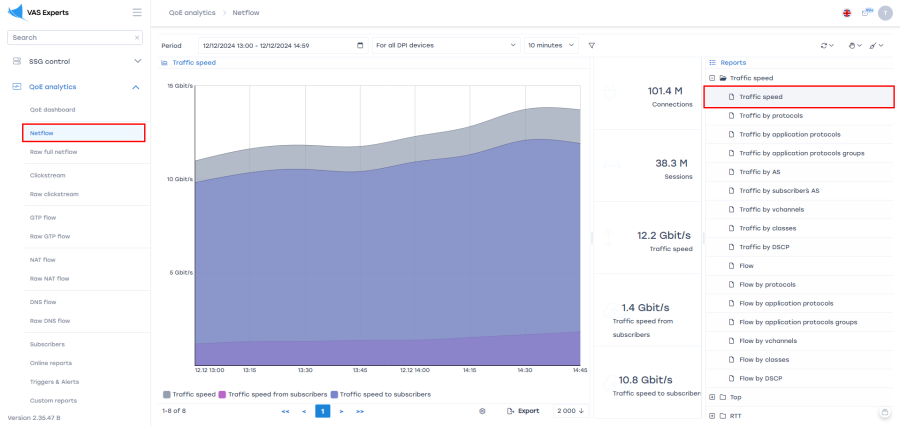This screenshot has width=900, height=427.
Task: Click the user avatar icon
Action: click(x=883, y=12)
